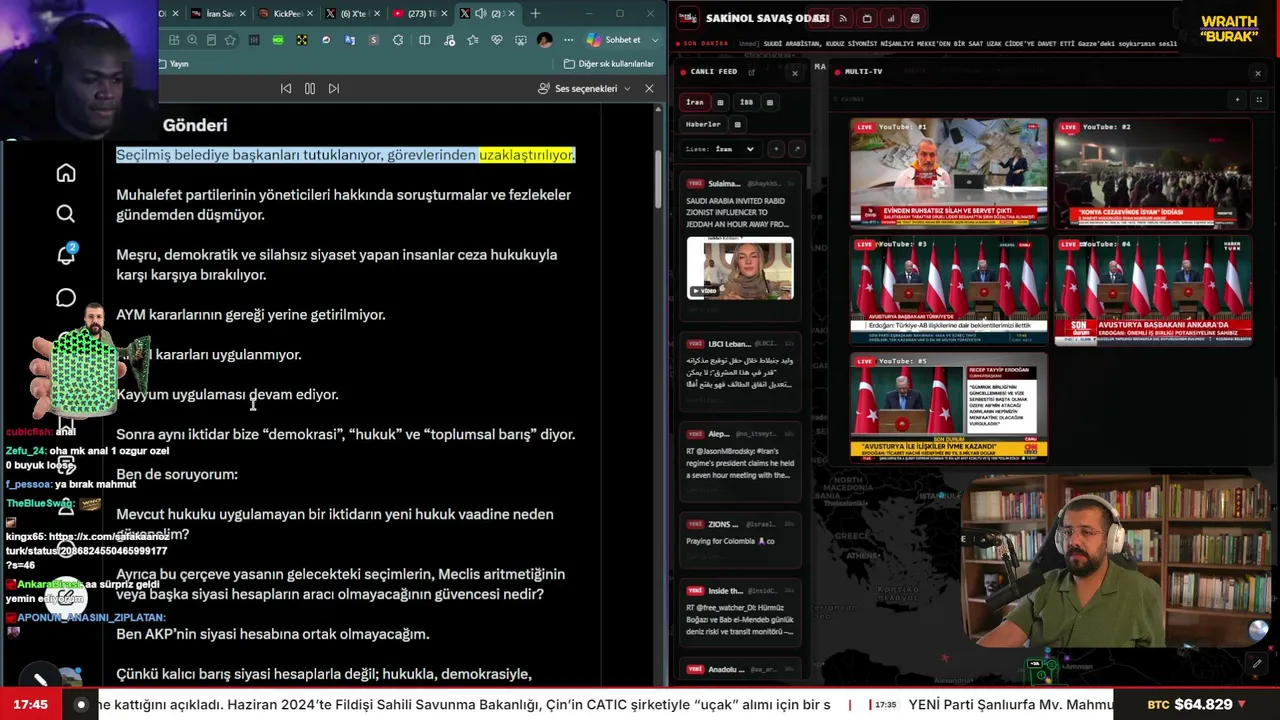Click the TV icon in Sakinol header
Image resolution: width=1280 pixels, height=720 pixels.
click(x=867, y=18)
